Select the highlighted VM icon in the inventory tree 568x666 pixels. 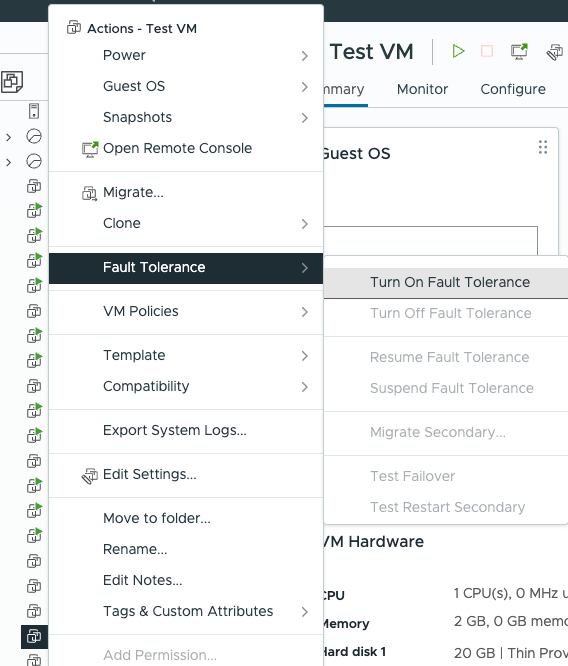[x=34, y=636]
